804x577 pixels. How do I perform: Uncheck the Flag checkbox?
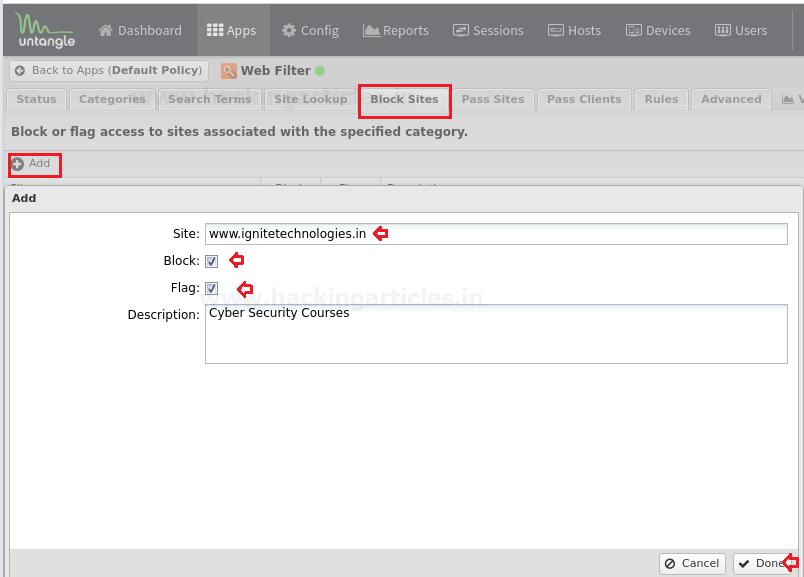click(x=212, y=288)
